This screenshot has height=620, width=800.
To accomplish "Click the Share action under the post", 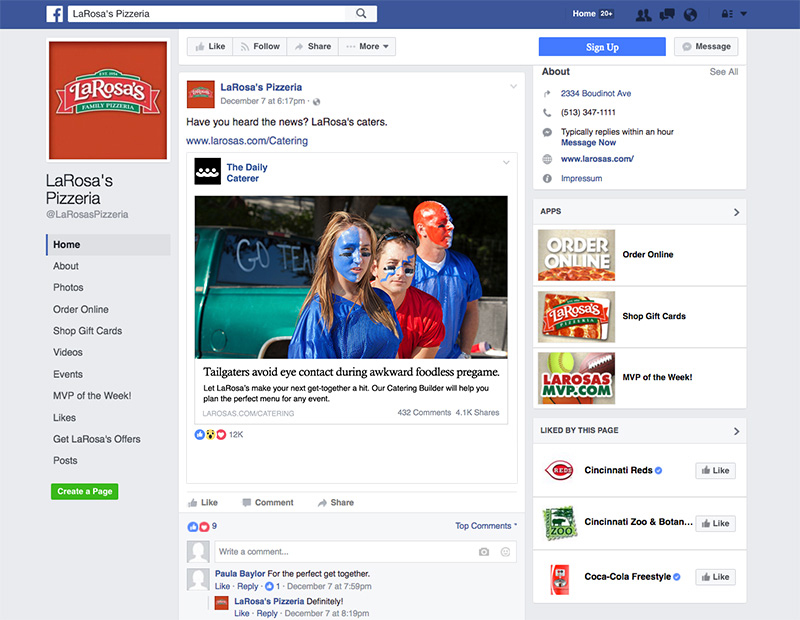I will coord(336,503).
